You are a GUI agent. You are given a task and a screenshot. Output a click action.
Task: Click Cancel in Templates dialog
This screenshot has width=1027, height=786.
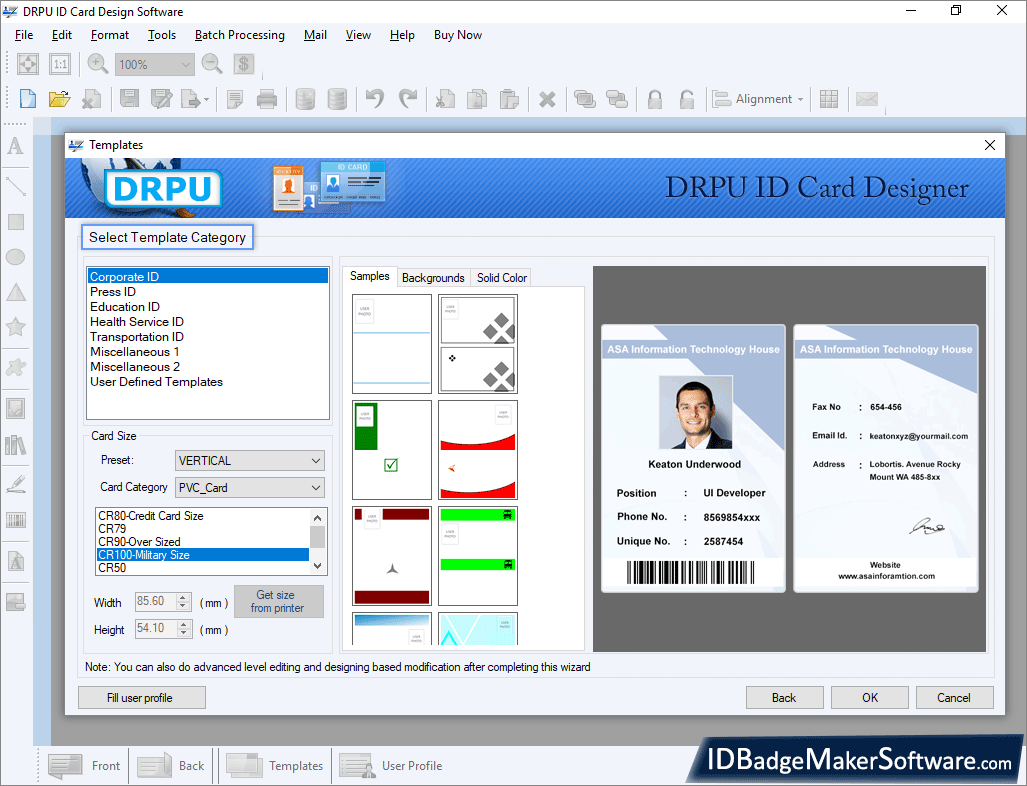954,698
